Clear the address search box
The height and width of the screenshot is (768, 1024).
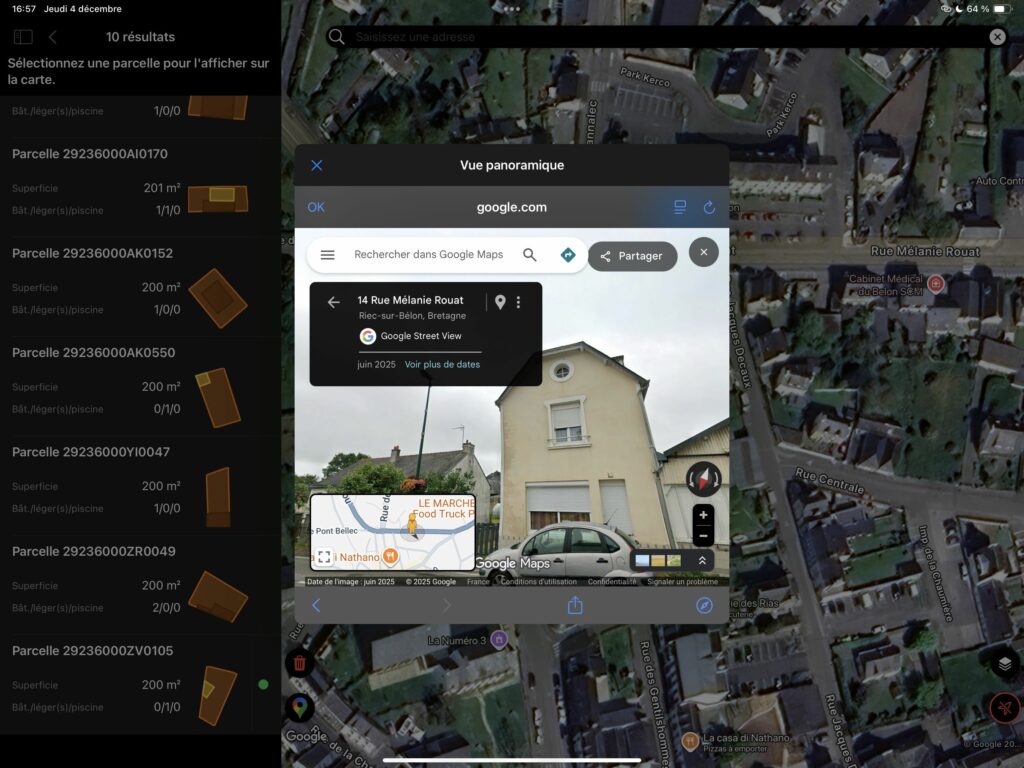[x=997, y=37]
